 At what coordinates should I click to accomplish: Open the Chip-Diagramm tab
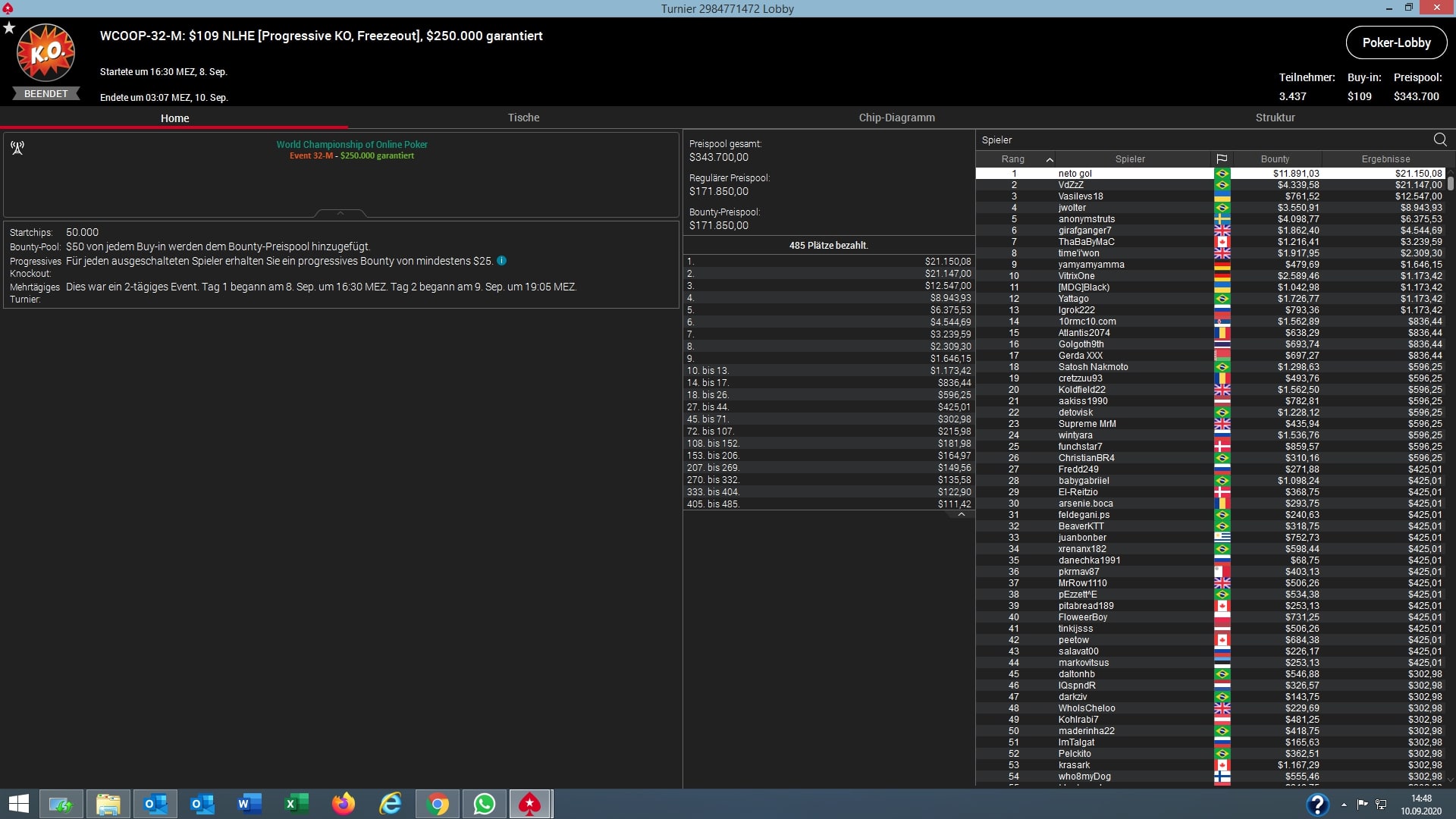tap(896, 118)
